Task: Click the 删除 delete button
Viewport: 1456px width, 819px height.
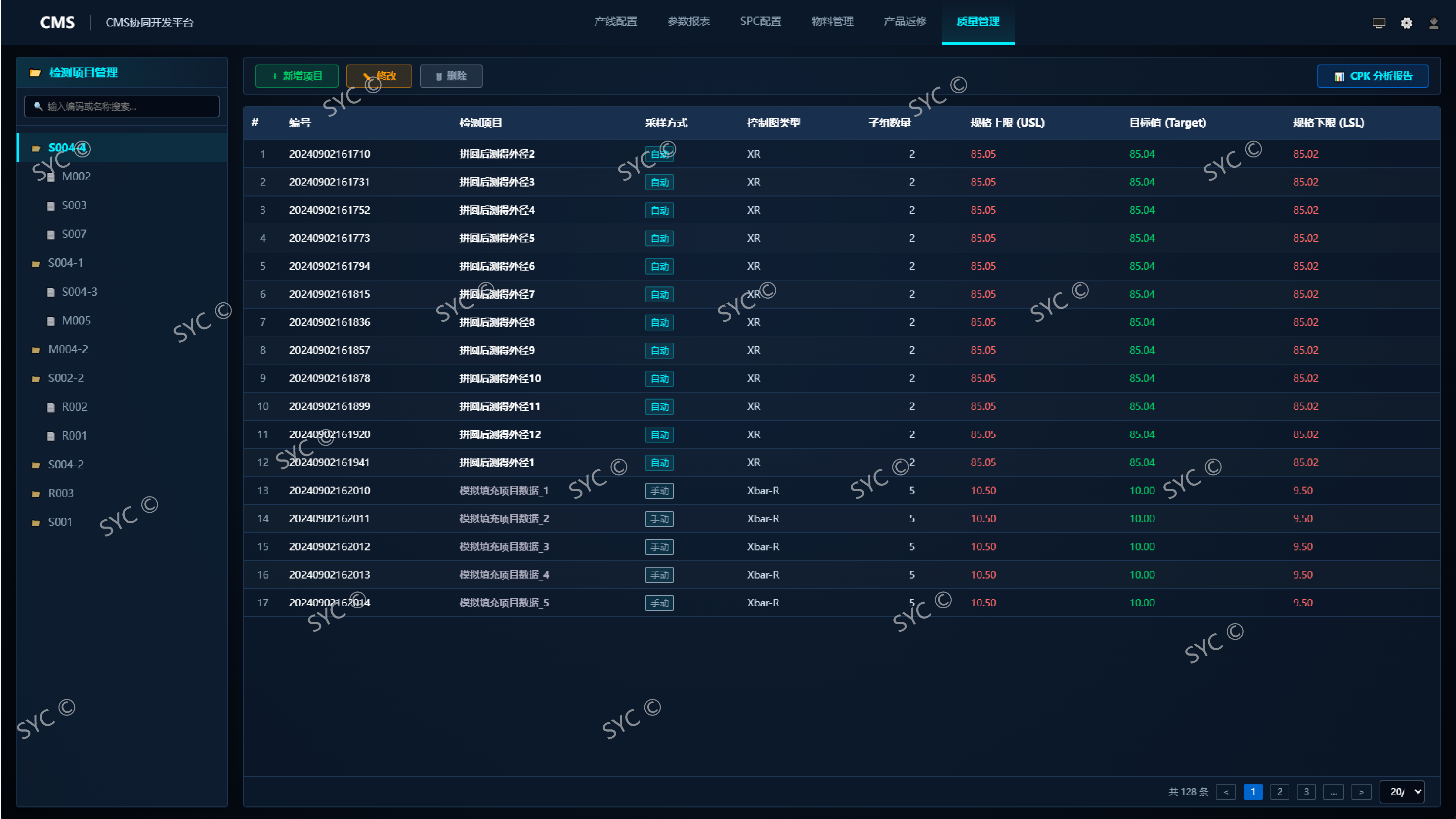Action: tap(450, 76)
